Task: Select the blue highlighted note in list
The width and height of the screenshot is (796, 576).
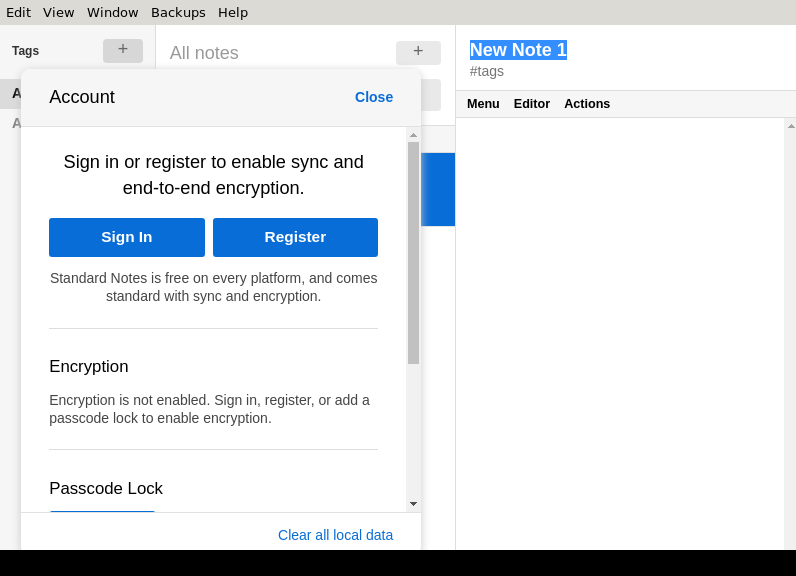Action: click(x=438, y=189)
